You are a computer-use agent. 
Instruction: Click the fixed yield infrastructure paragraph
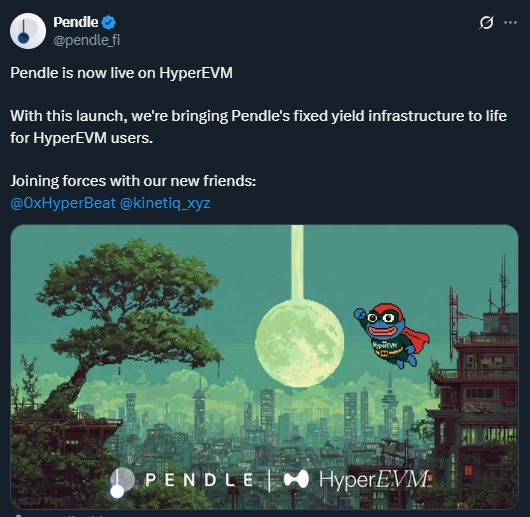pos(259,127)
